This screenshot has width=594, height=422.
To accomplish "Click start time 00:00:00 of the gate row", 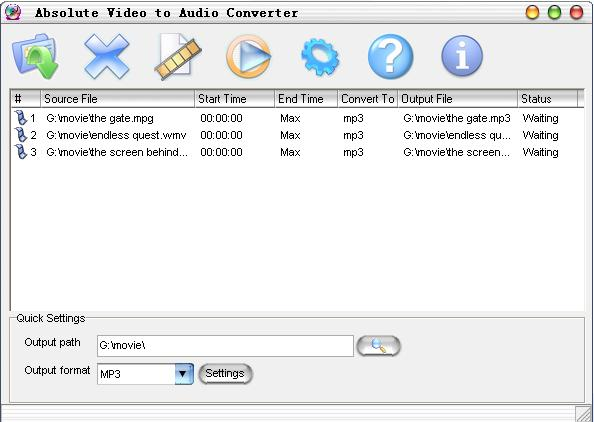I will (x=221, y=118).
